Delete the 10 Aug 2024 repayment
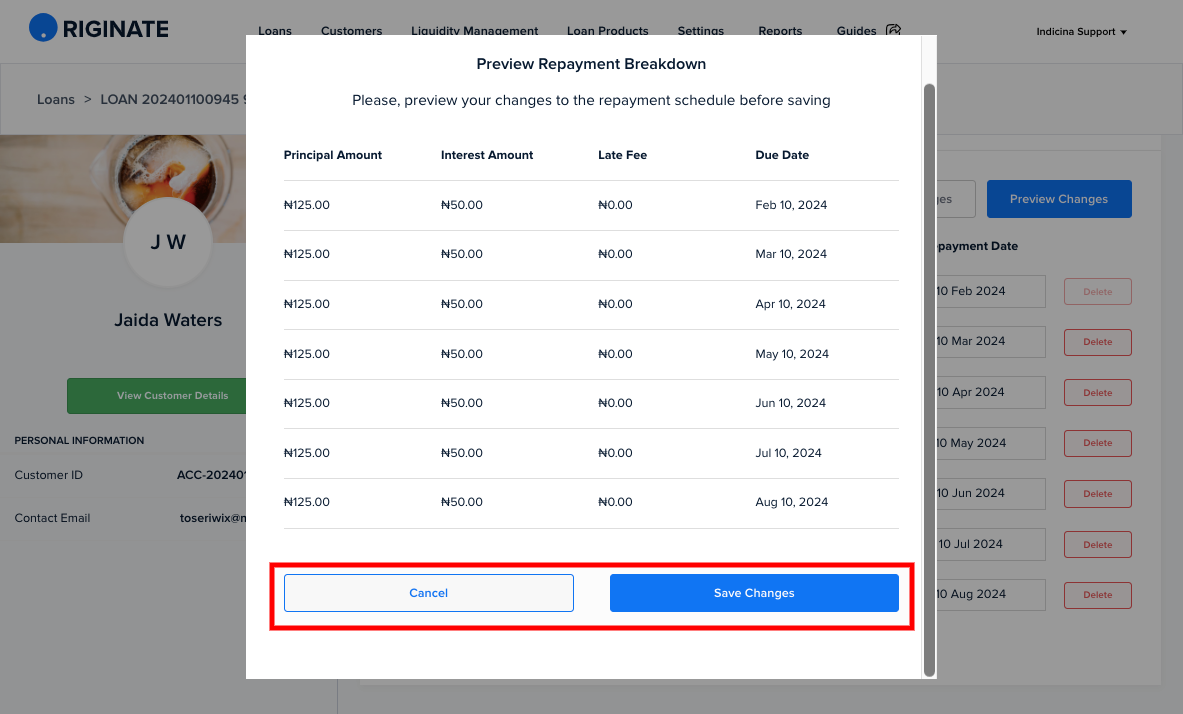Viewport: 1183px width, 714px height. [1098, 595]
